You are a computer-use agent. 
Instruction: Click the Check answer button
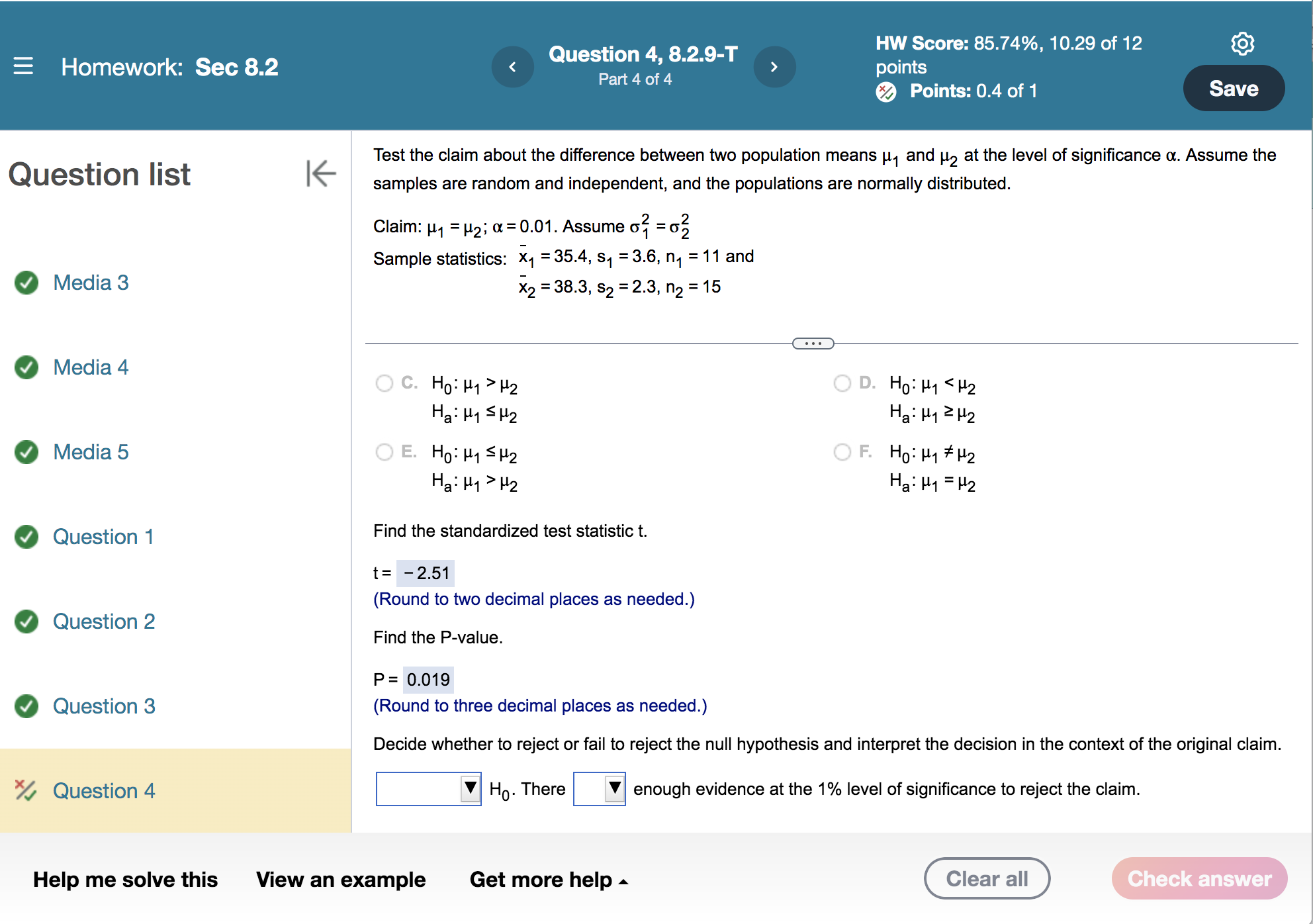click(x=1199, y=878)
